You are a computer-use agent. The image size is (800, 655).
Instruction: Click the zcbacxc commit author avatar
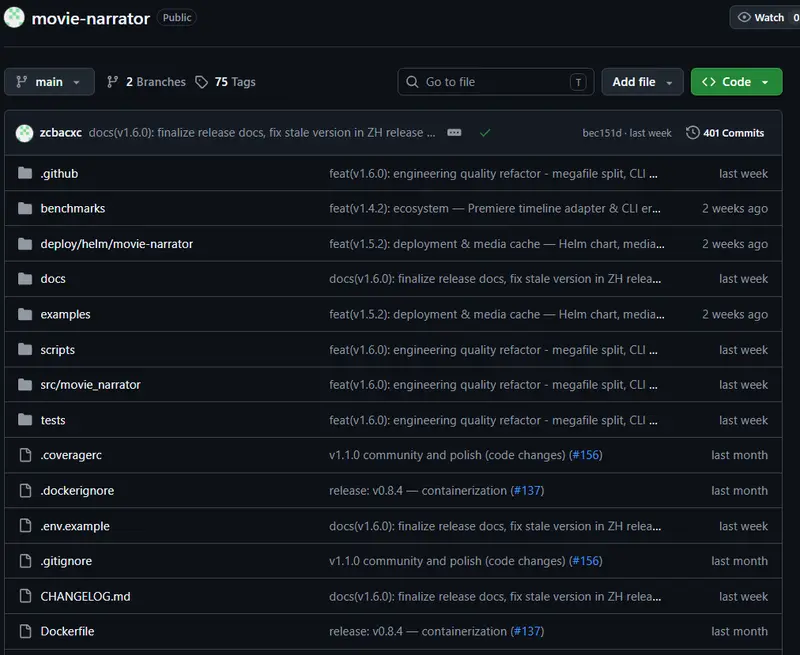point(24,133)
